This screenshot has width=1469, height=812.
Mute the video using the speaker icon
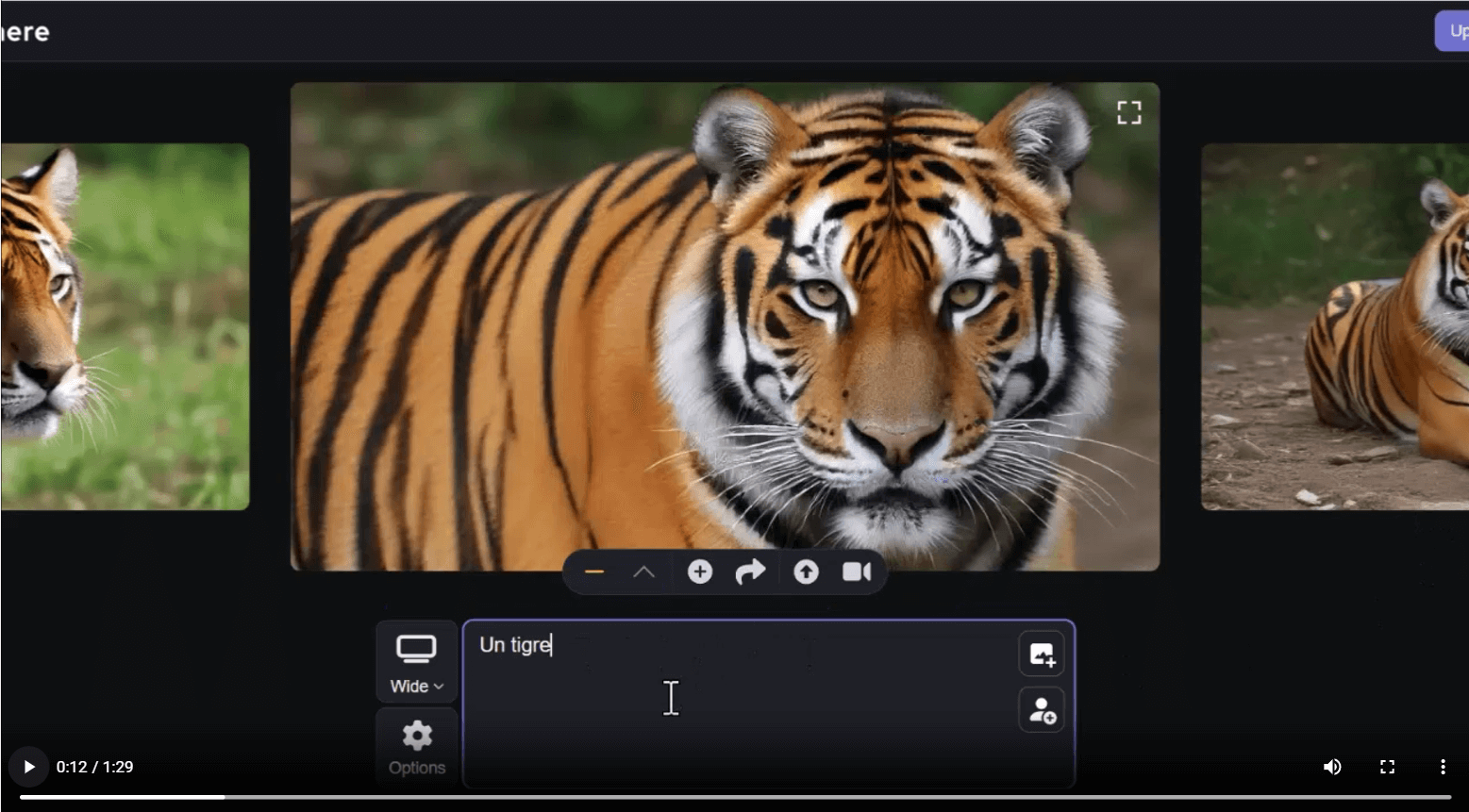coord(1332,767)
